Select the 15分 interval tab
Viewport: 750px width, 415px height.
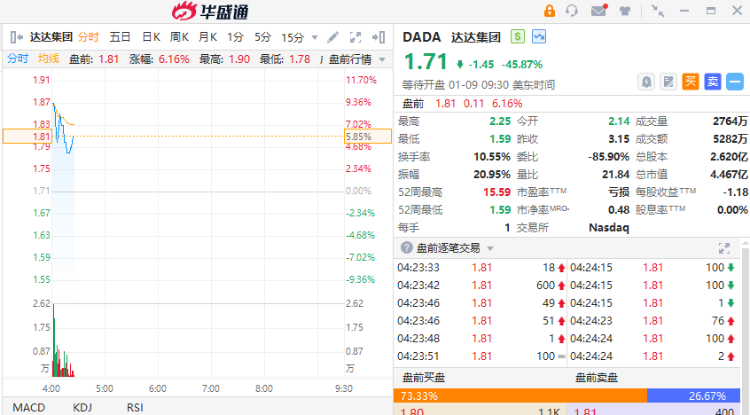293,37
